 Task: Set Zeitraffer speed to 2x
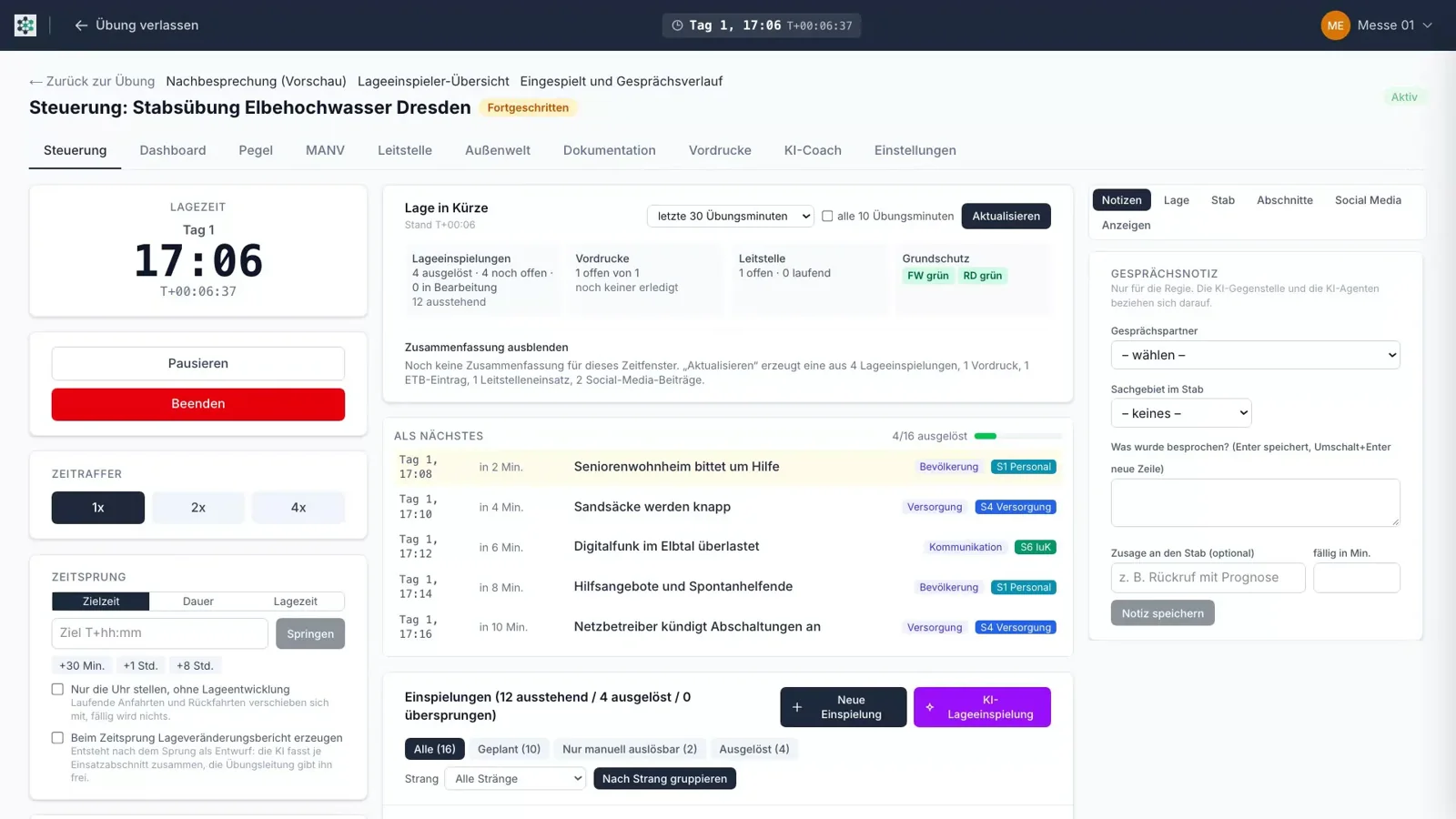(198, 508)
